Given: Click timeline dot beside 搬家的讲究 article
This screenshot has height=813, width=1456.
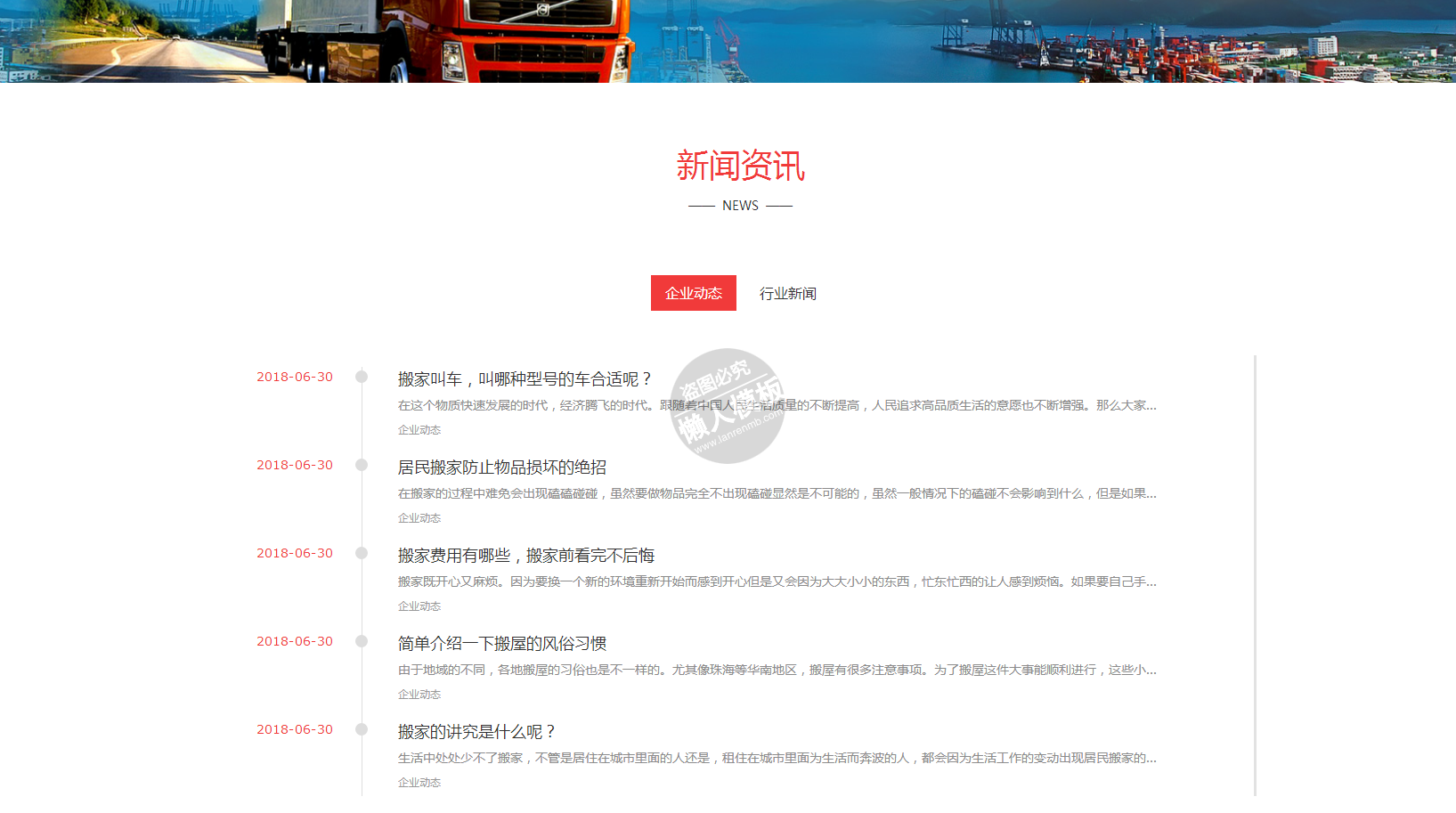Looking at the screenshot, I should pos(362,729).
